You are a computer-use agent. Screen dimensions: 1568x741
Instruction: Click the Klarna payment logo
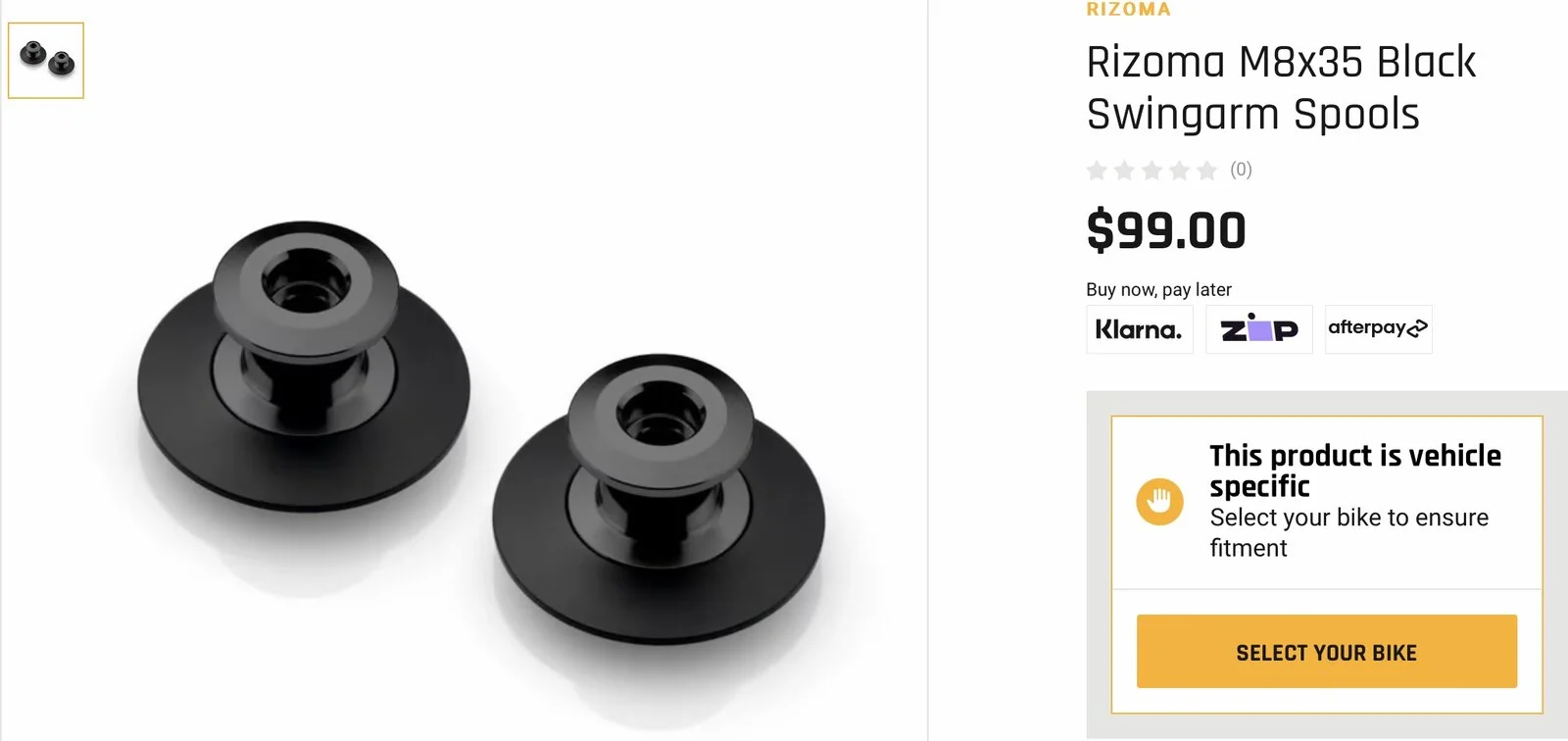click(1139, 329)
